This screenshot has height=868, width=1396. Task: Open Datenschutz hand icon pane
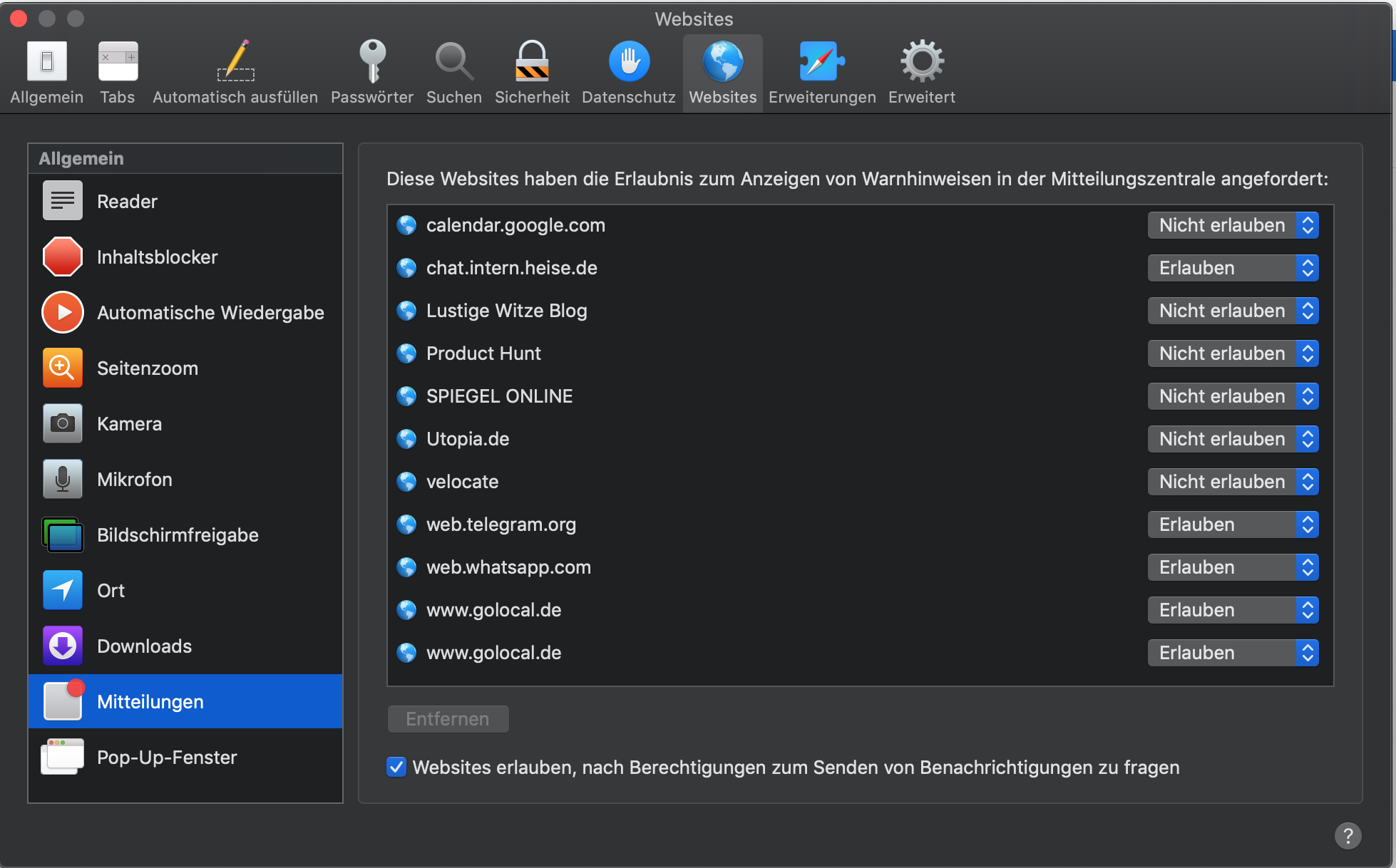click(629, 62)
